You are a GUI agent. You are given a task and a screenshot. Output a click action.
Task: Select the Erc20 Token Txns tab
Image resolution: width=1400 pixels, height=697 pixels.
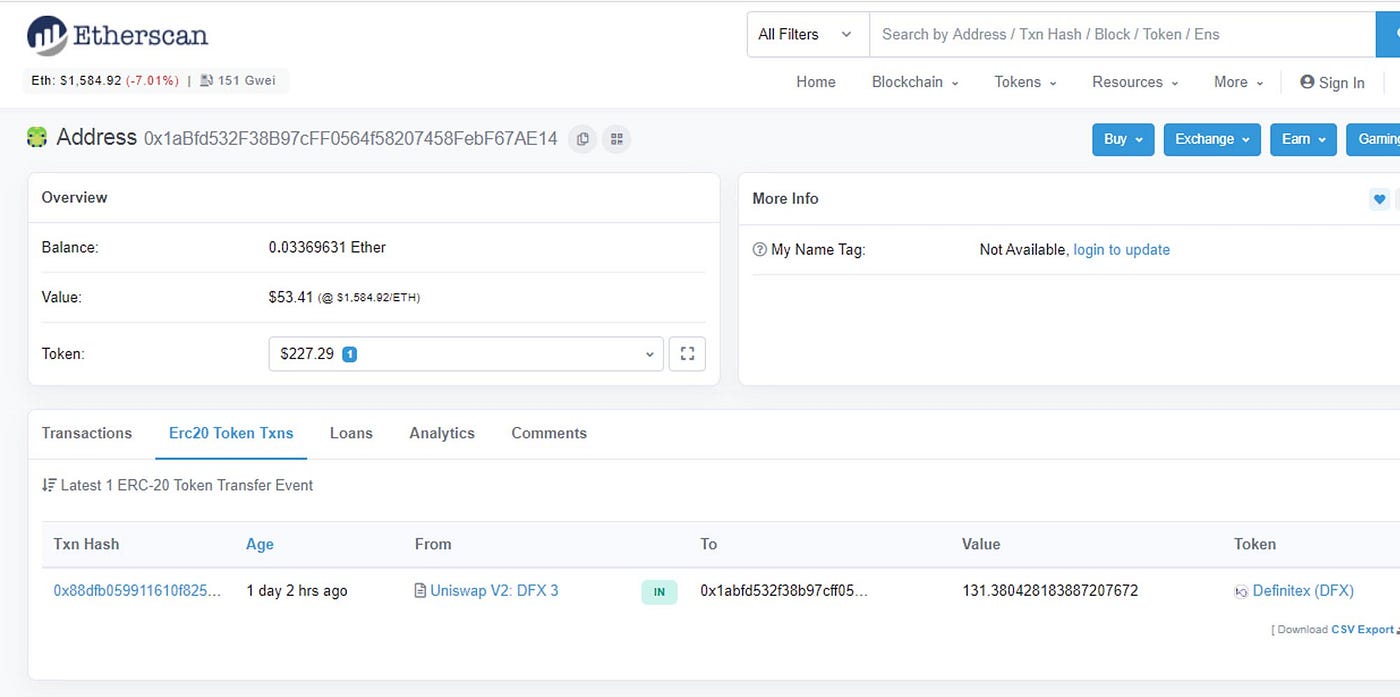pyautogui.click(x=231, y=433)
